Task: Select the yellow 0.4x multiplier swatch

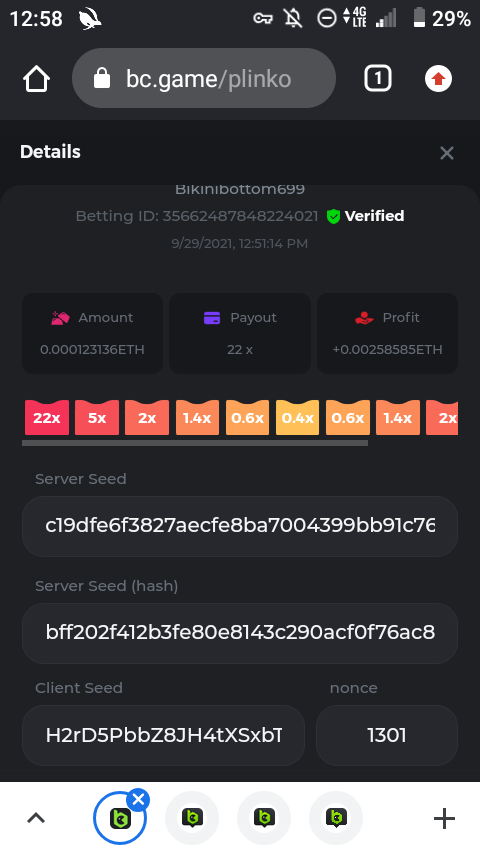Action: (297, 417)
